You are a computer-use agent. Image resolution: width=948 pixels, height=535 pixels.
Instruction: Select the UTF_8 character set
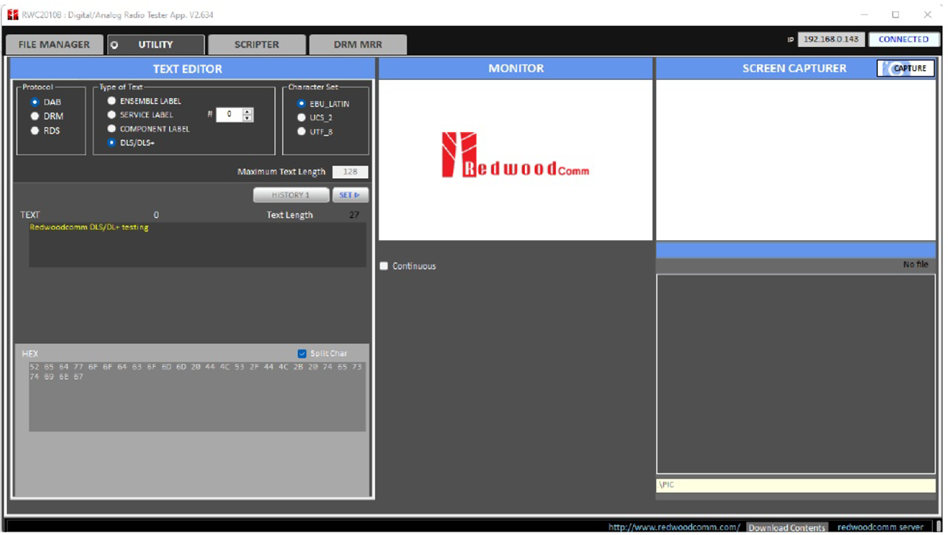(301, 131)
